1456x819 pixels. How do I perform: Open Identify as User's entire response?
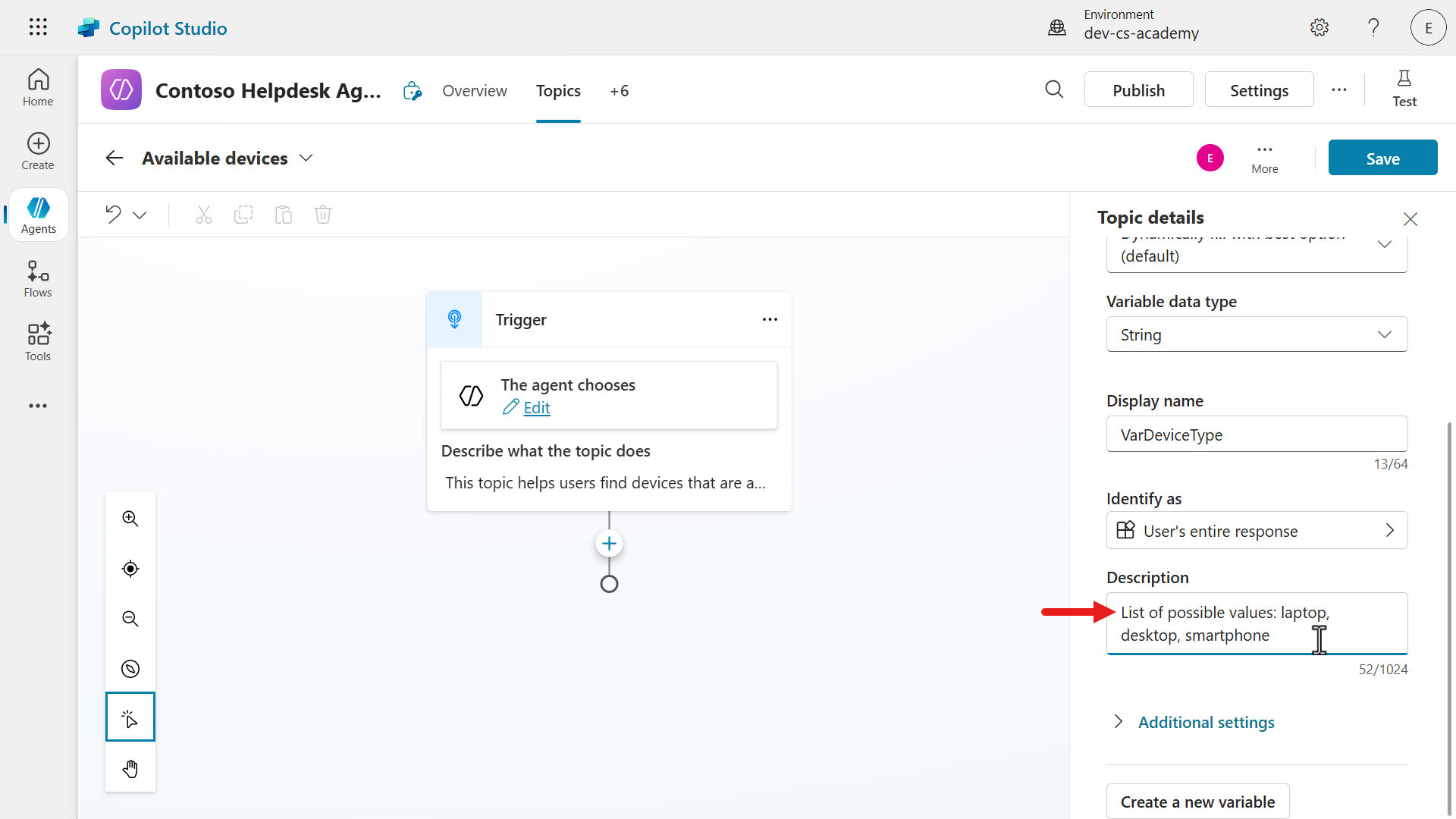pyautogui.click(x=1257, y=531)
